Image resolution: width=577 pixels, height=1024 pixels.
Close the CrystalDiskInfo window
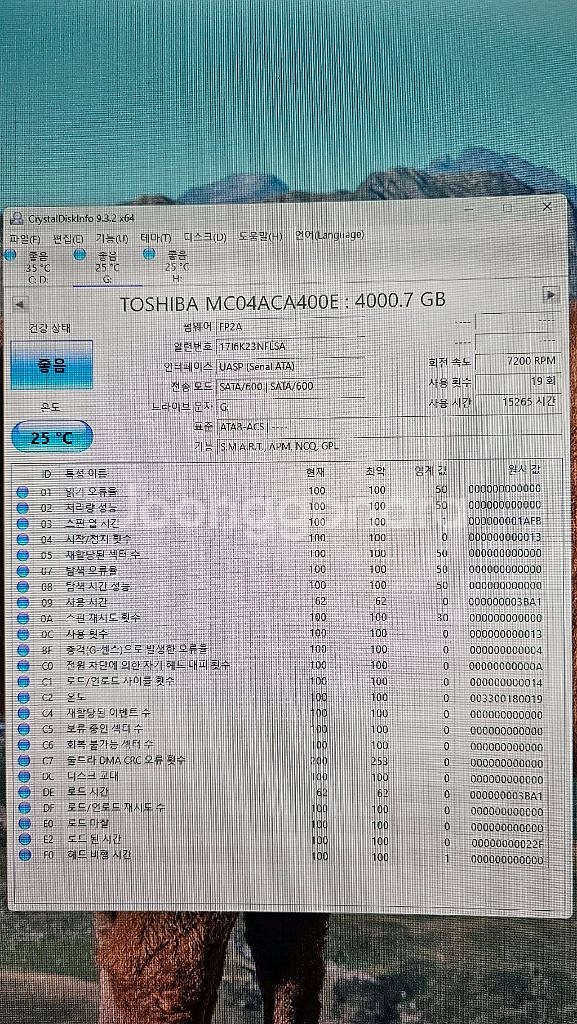click(547, 207)
